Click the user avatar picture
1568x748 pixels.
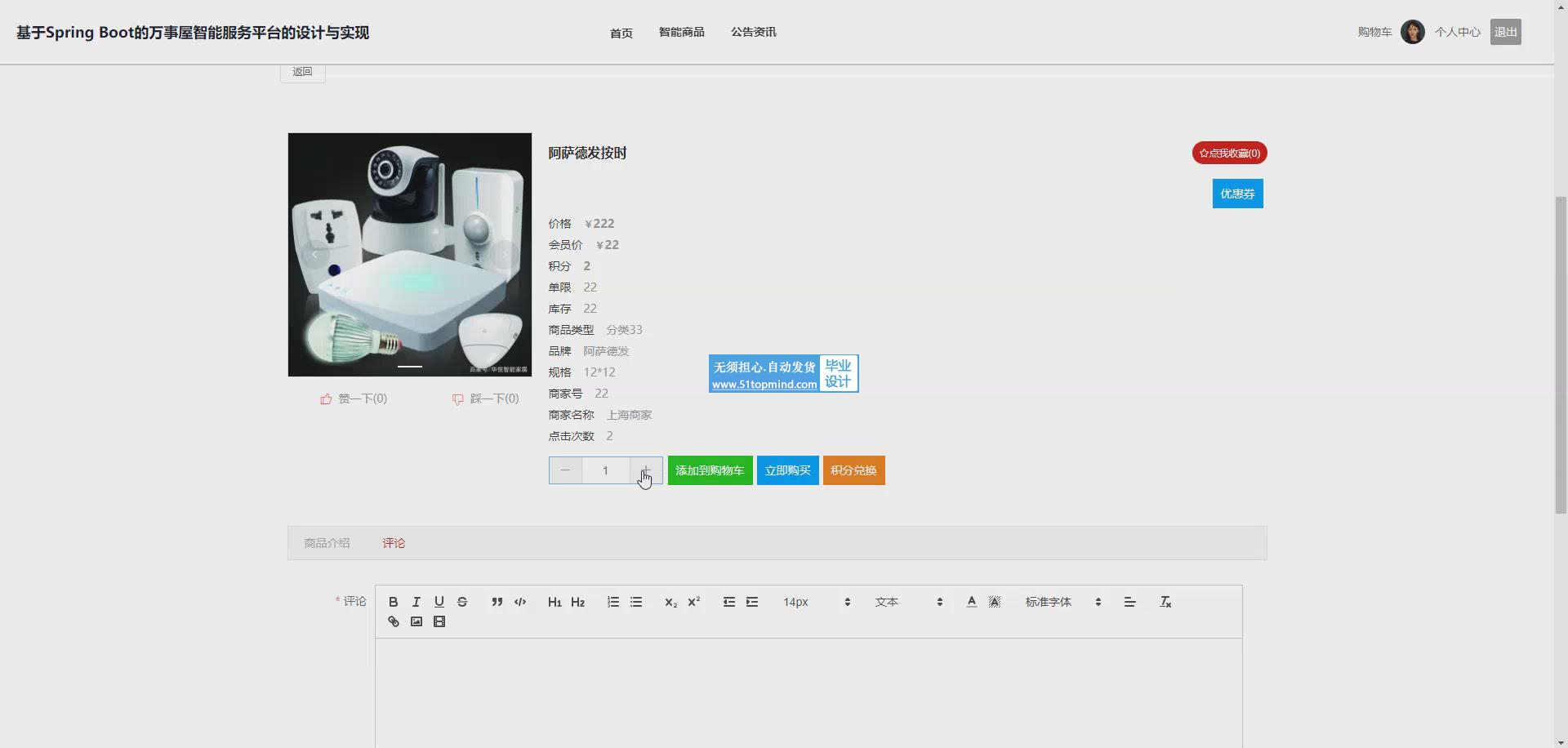(1412, 32)
